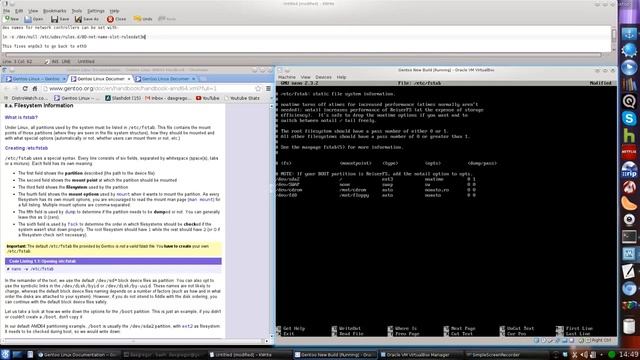Click the webcam icon in the dock
This screenshot has height=360, width=640.
coord(629,220)
